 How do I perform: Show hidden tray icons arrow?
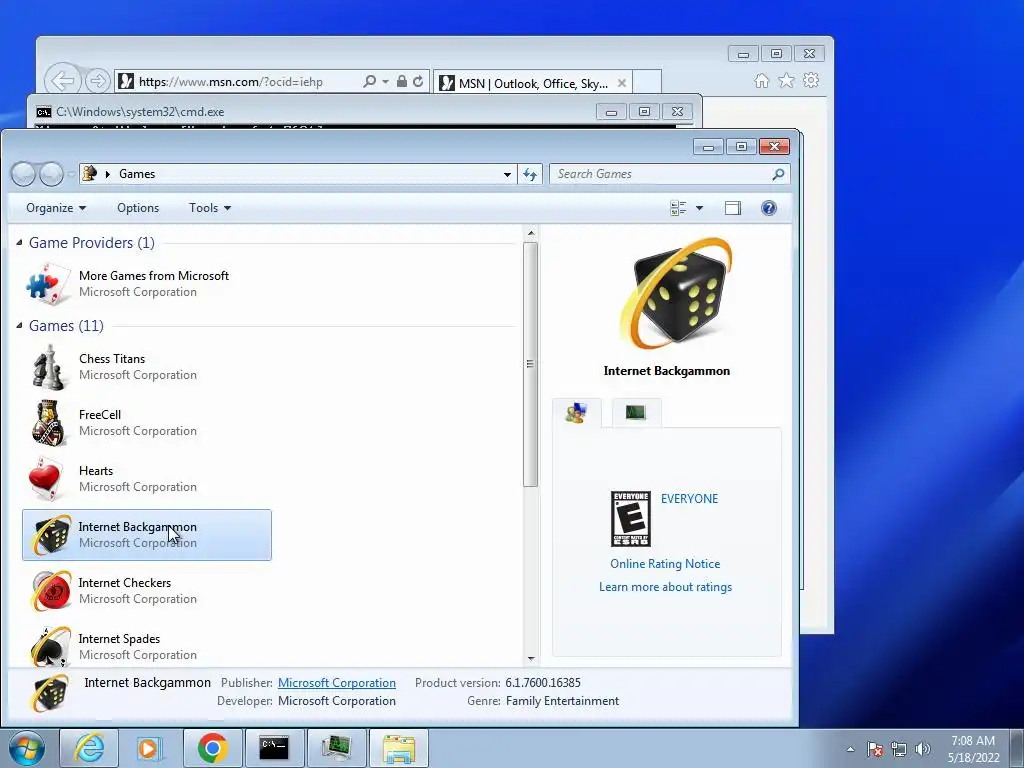click(850, 749)
